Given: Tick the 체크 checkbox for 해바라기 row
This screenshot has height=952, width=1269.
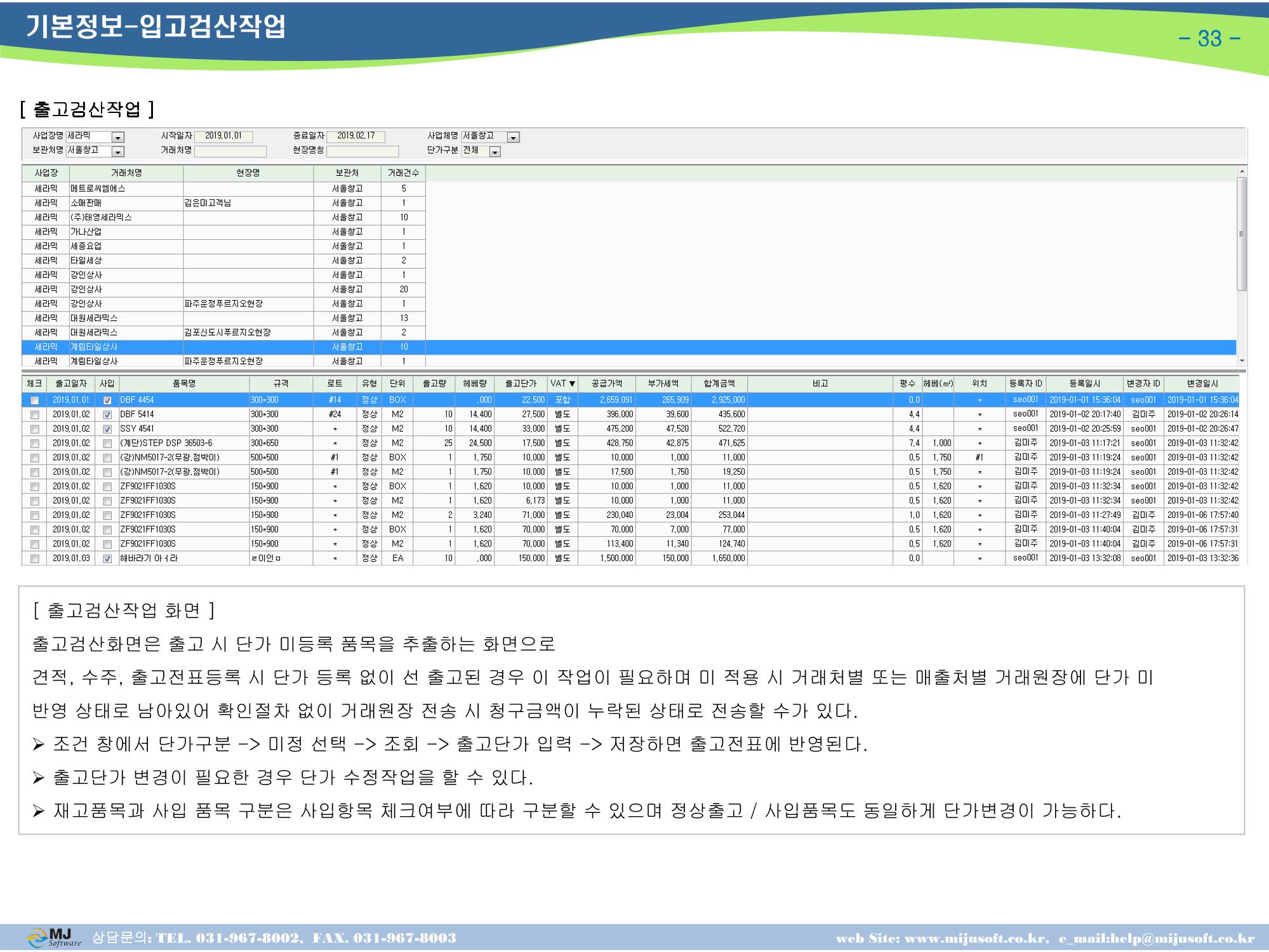Looking at the screenshot, I should [x=34, y=559].
